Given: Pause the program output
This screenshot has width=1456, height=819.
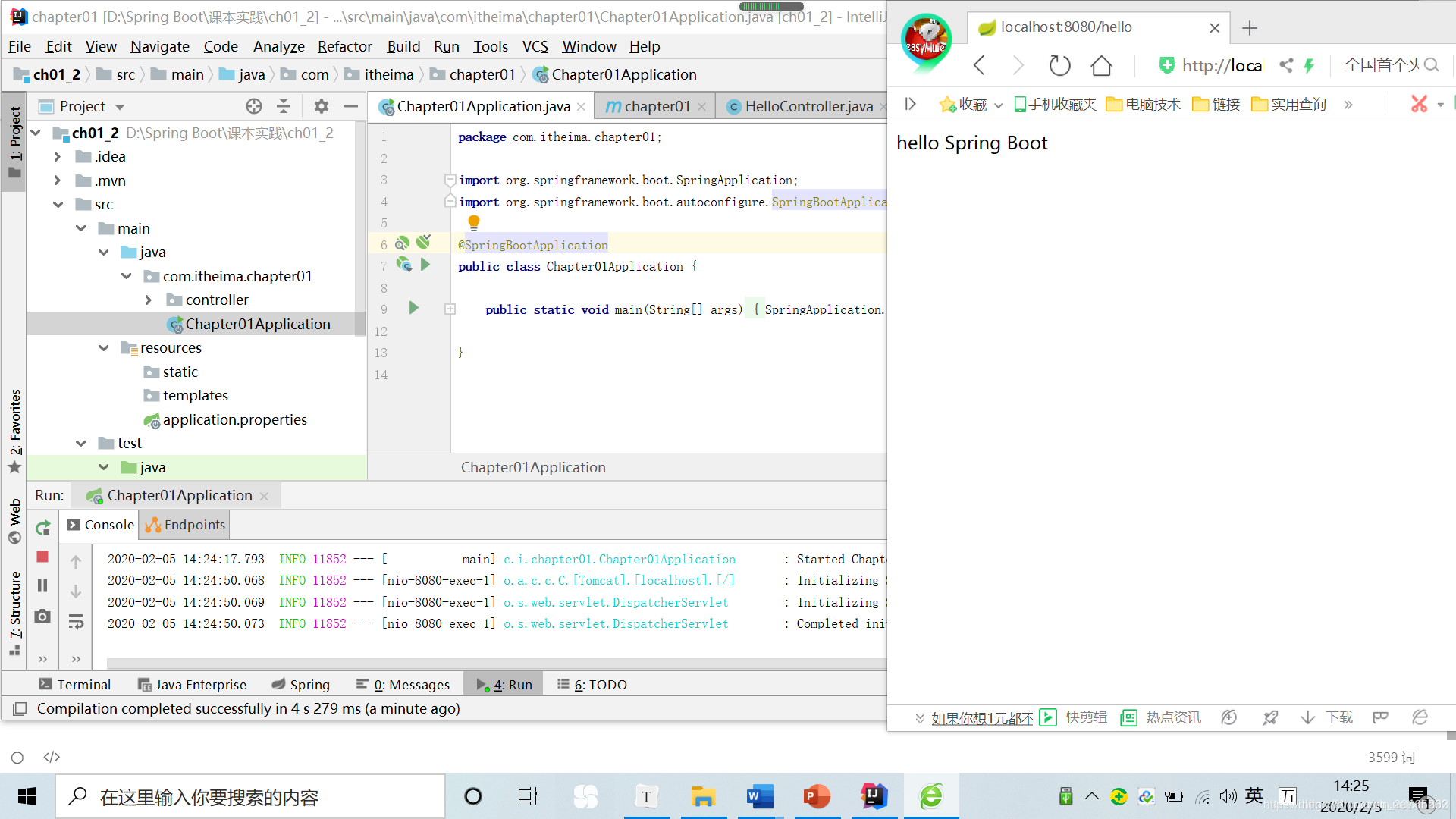Looking at the screenshot, I should click(x=42, y=585).
